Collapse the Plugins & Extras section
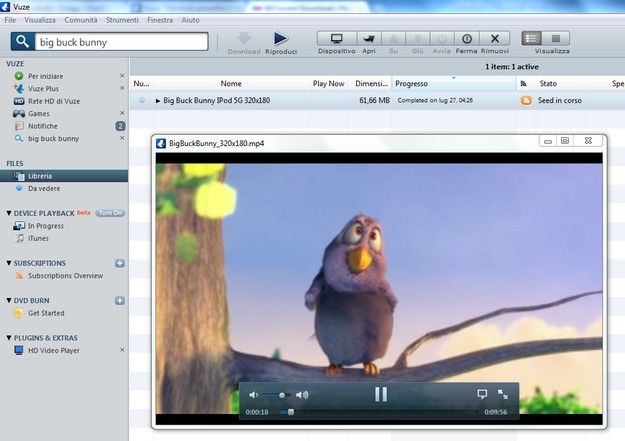This screenshot has width=625, height=441. 9,338
